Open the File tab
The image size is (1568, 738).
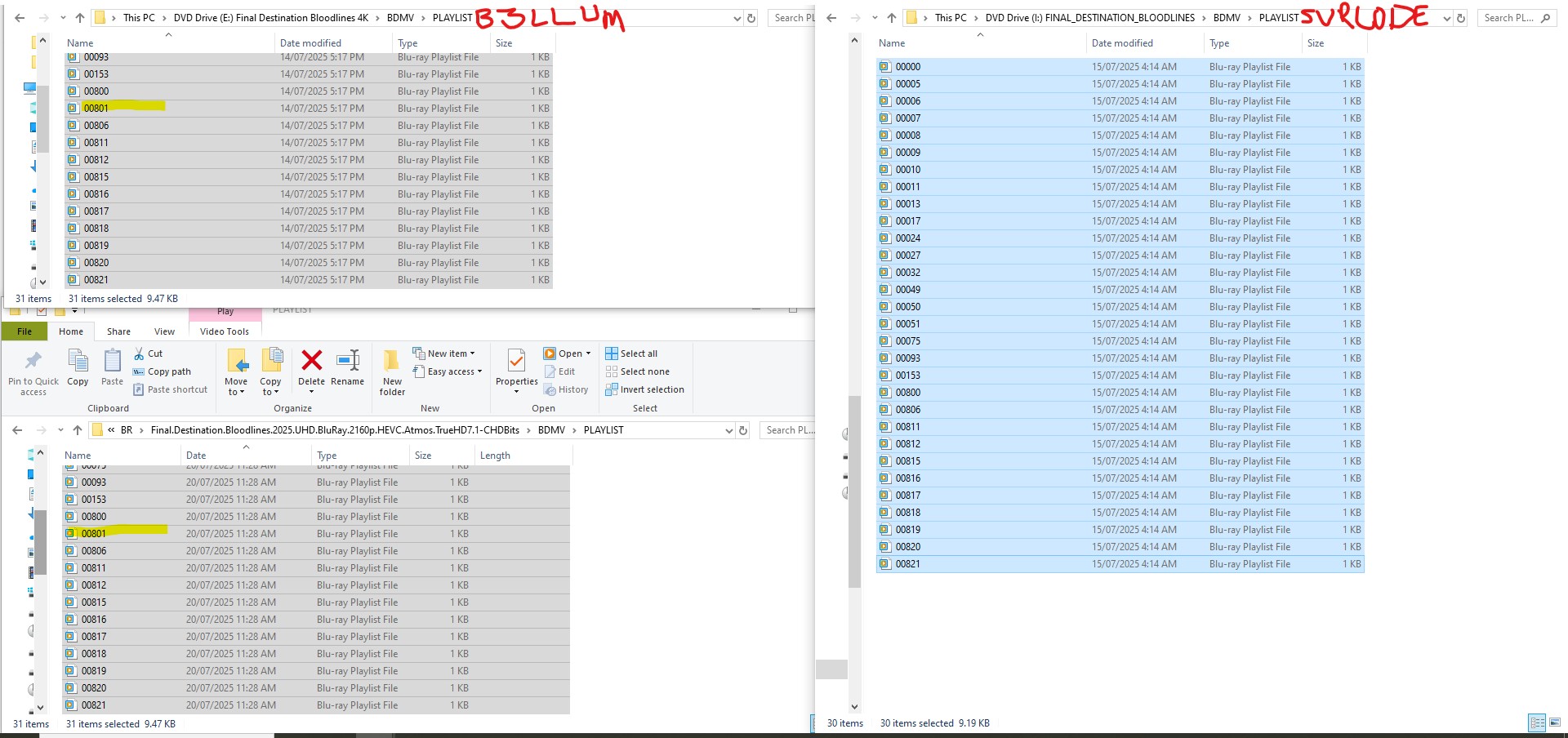tap(24, 331)
